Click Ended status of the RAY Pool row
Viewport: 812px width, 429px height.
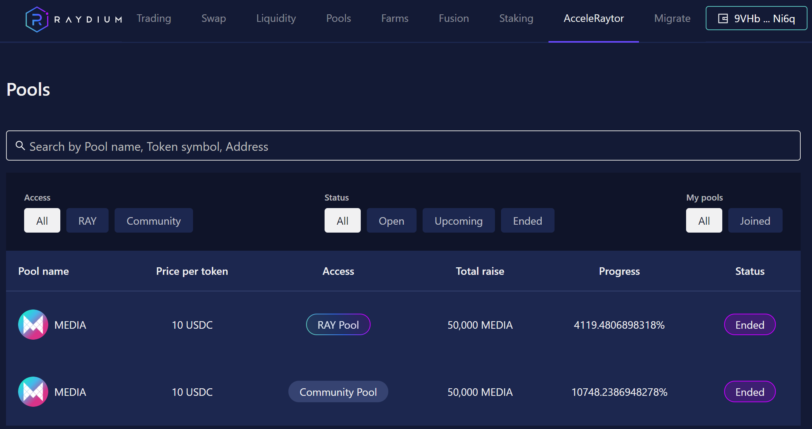749,325
